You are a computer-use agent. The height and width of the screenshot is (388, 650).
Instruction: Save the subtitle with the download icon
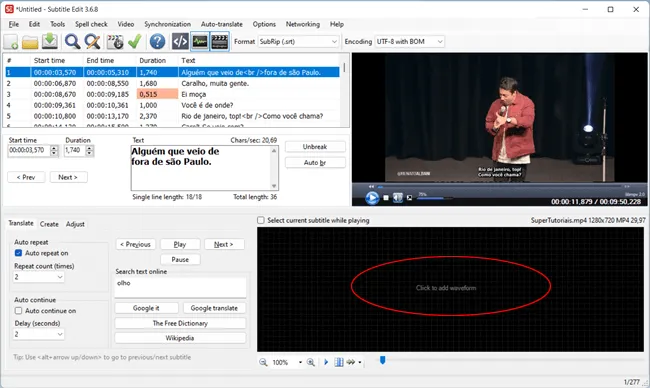click(x=50, y=41)
